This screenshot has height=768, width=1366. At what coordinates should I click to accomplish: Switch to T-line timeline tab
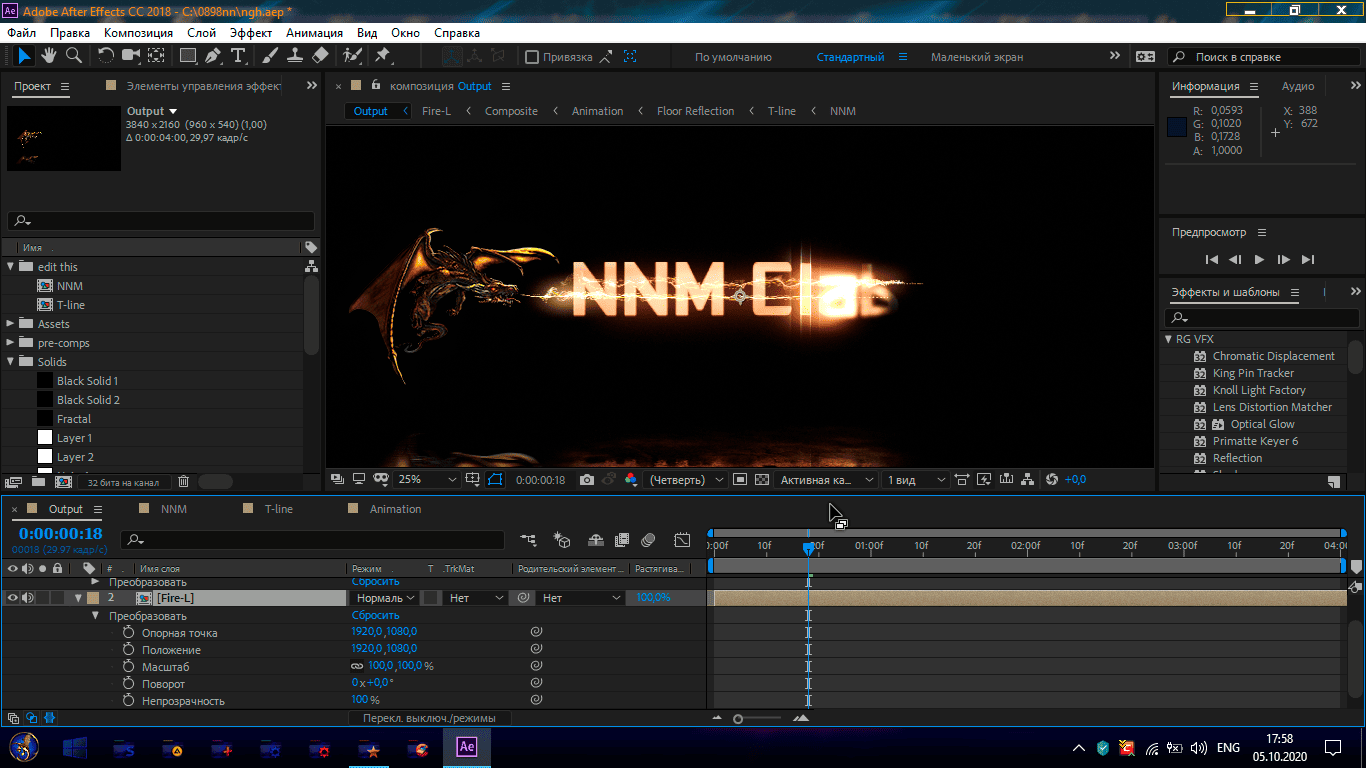pos(279,509)
